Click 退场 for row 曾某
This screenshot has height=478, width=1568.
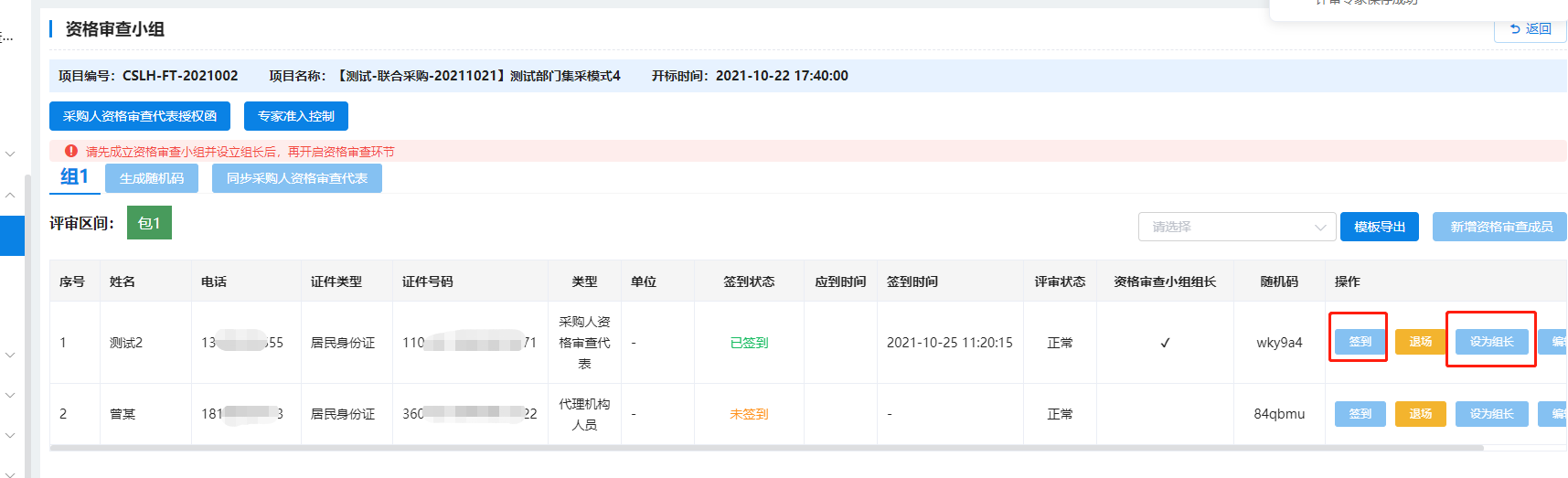[1420, 414]
